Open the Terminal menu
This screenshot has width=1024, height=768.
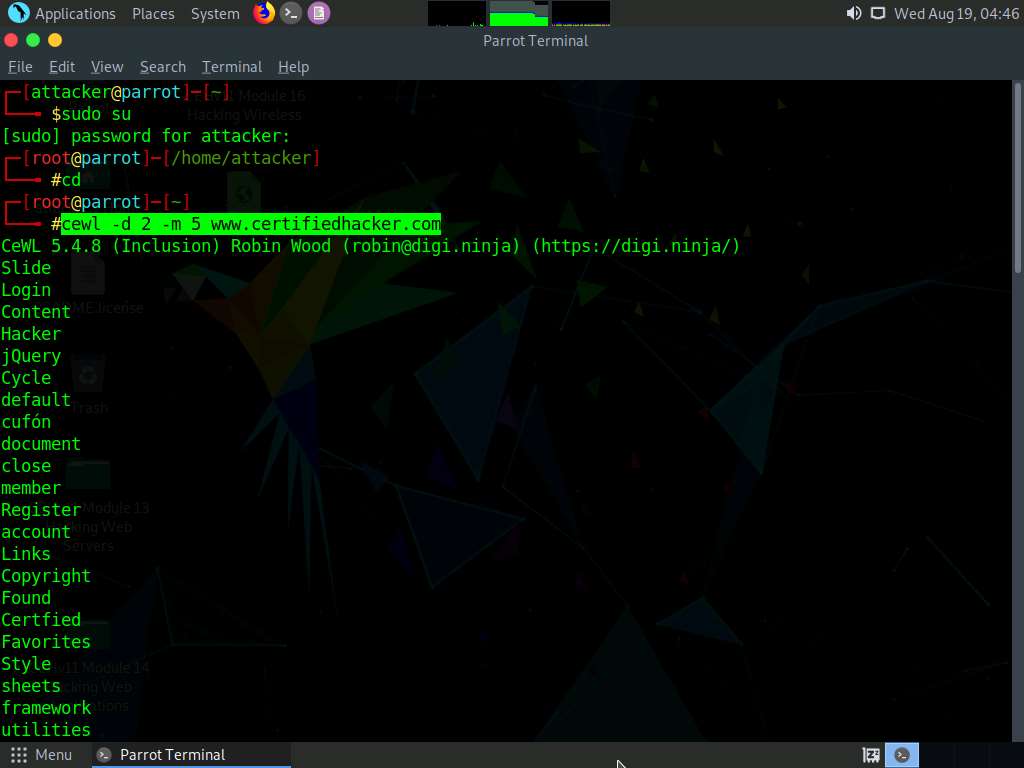(x=232, y=67)
